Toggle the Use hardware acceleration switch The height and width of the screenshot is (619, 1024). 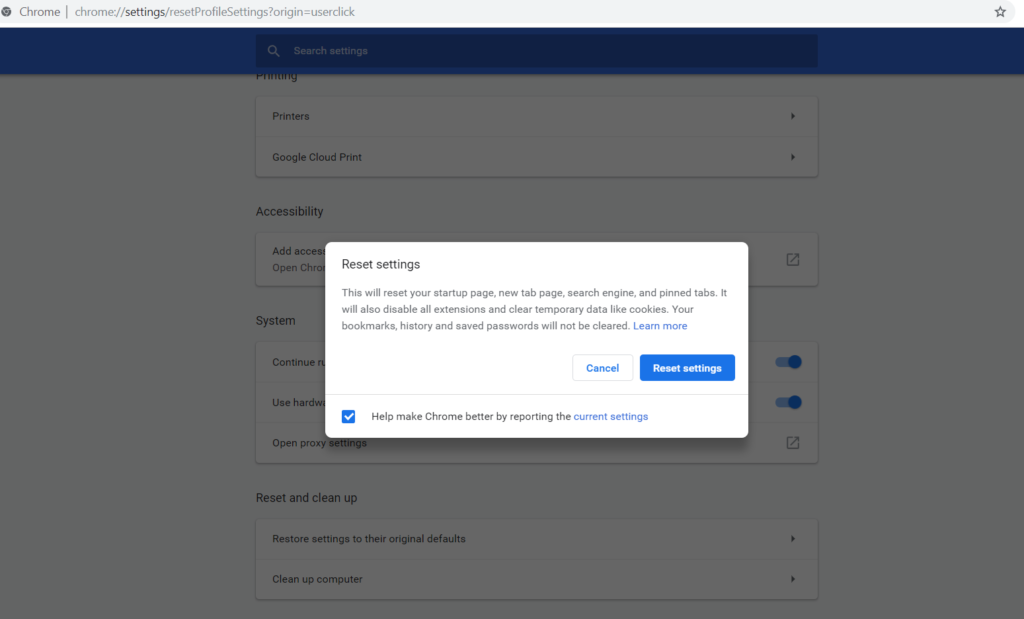(788, 402)
